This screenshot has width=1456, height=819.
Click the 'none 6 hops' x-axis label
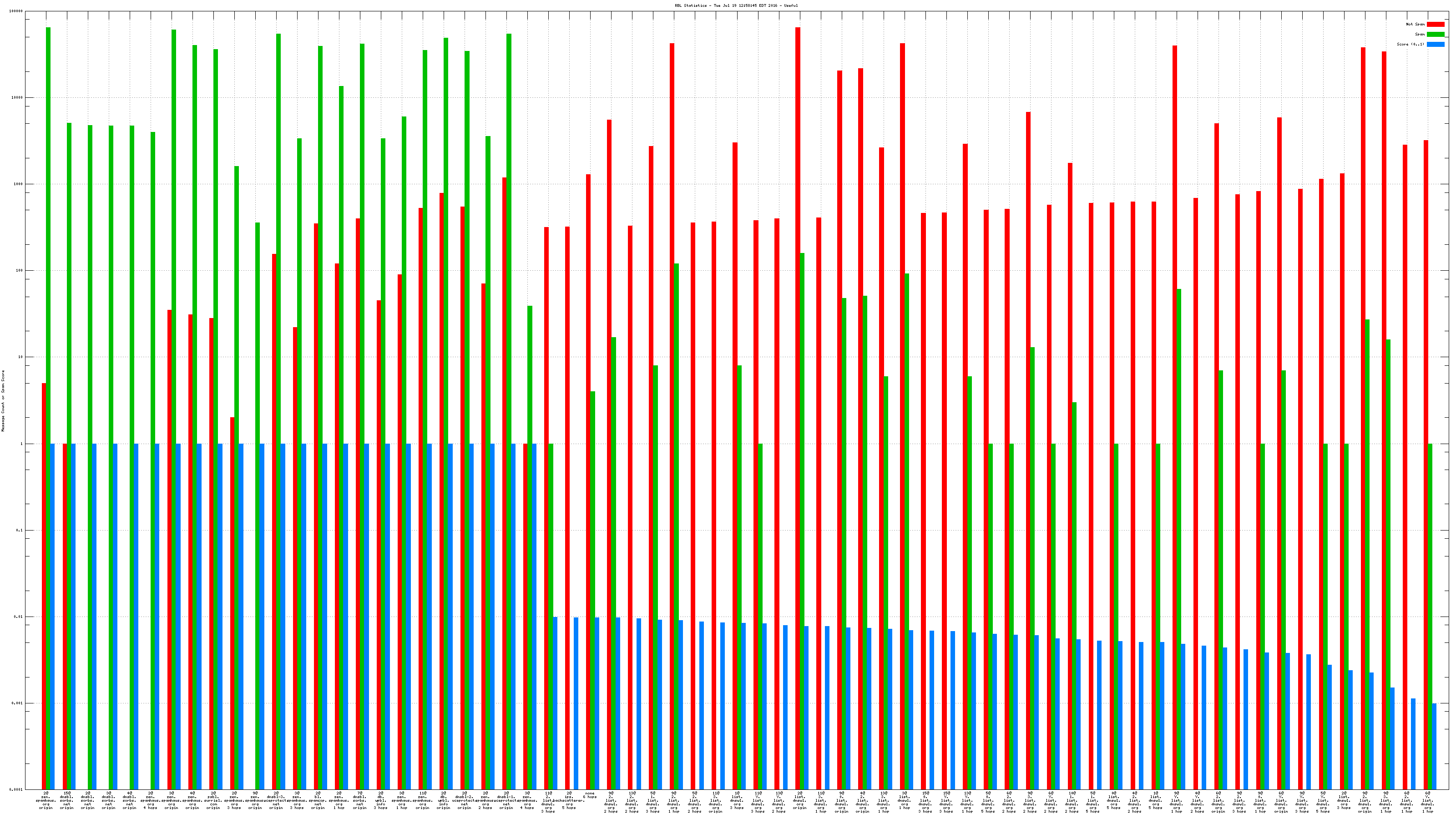click(590, 795)
